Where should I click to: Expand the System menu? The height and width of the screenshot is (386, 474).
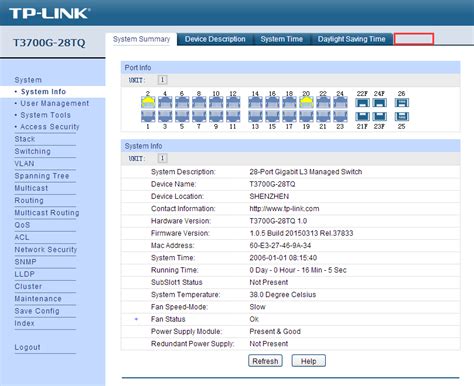(x=28, y=80)
